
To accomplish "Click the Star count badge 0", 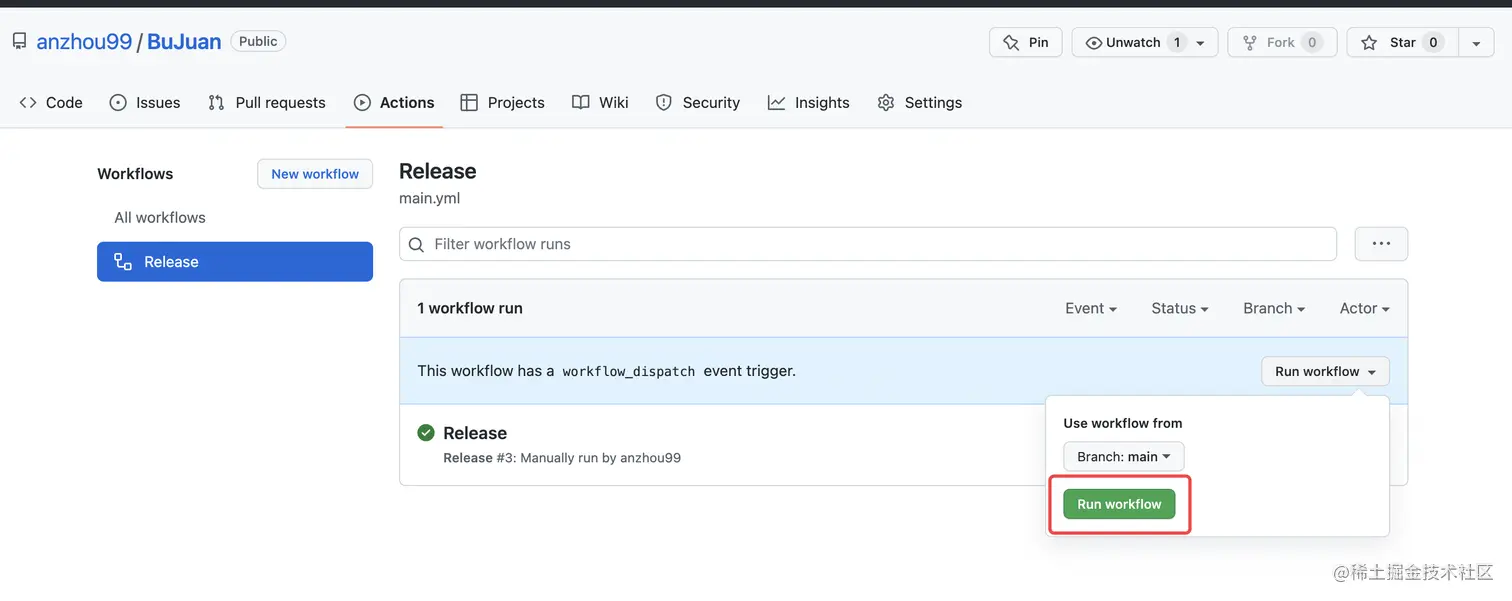I will coord(1433,42).
